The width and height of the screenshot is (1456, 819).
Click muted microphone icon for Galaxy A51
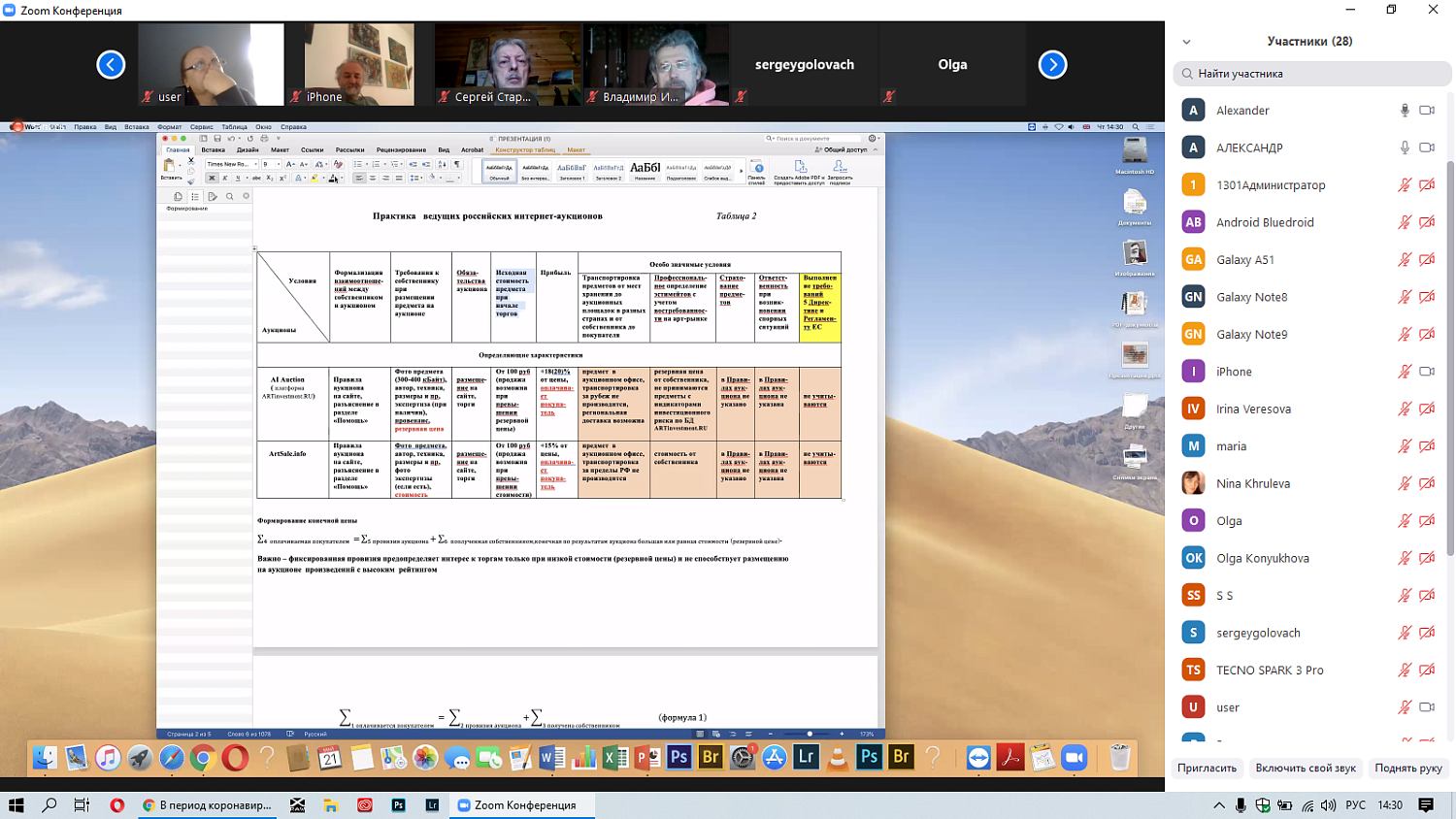(1405, 260)
